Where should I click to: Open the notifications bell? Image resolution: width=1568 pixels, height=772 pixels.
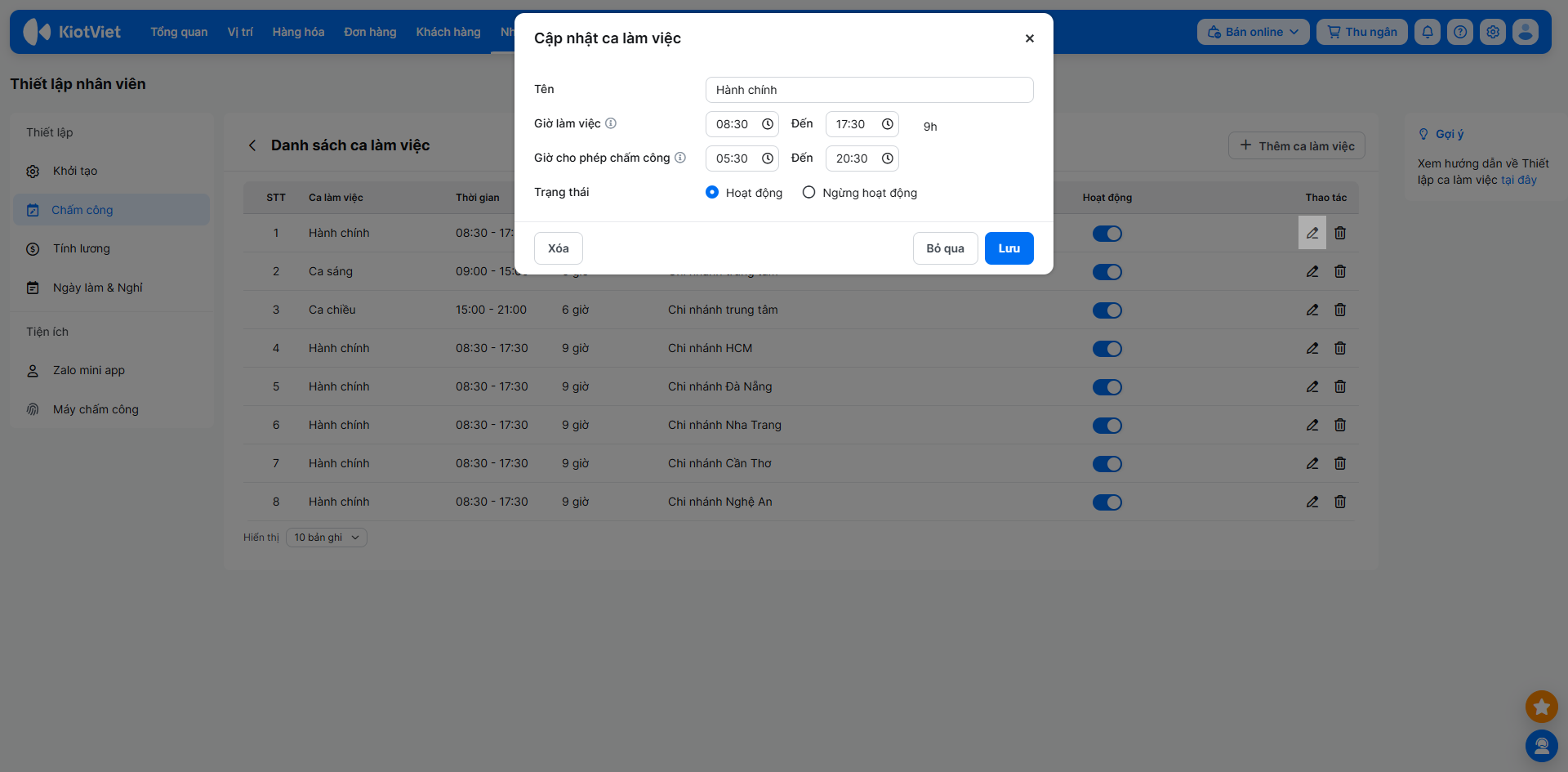pyautogui.click(x=1428, y=32)
